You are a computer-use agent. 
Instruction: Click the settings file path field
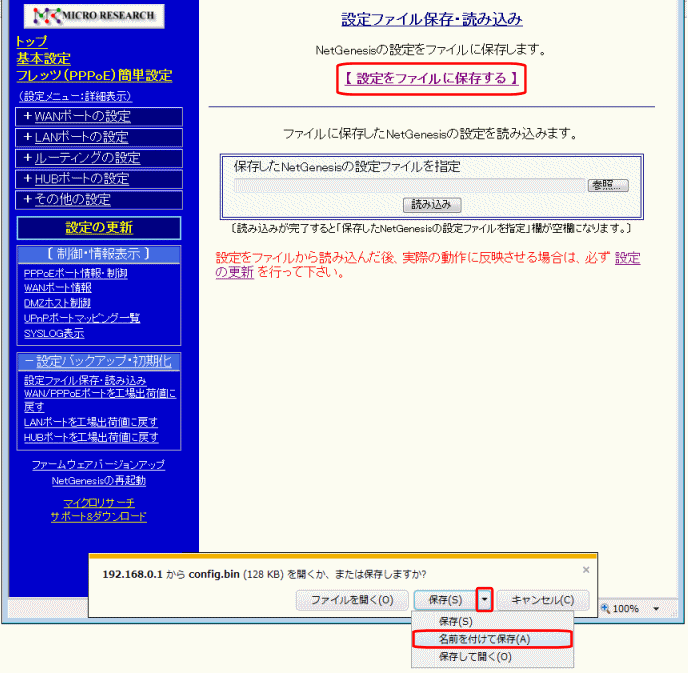pyautogui.click(x=408, y=185)
